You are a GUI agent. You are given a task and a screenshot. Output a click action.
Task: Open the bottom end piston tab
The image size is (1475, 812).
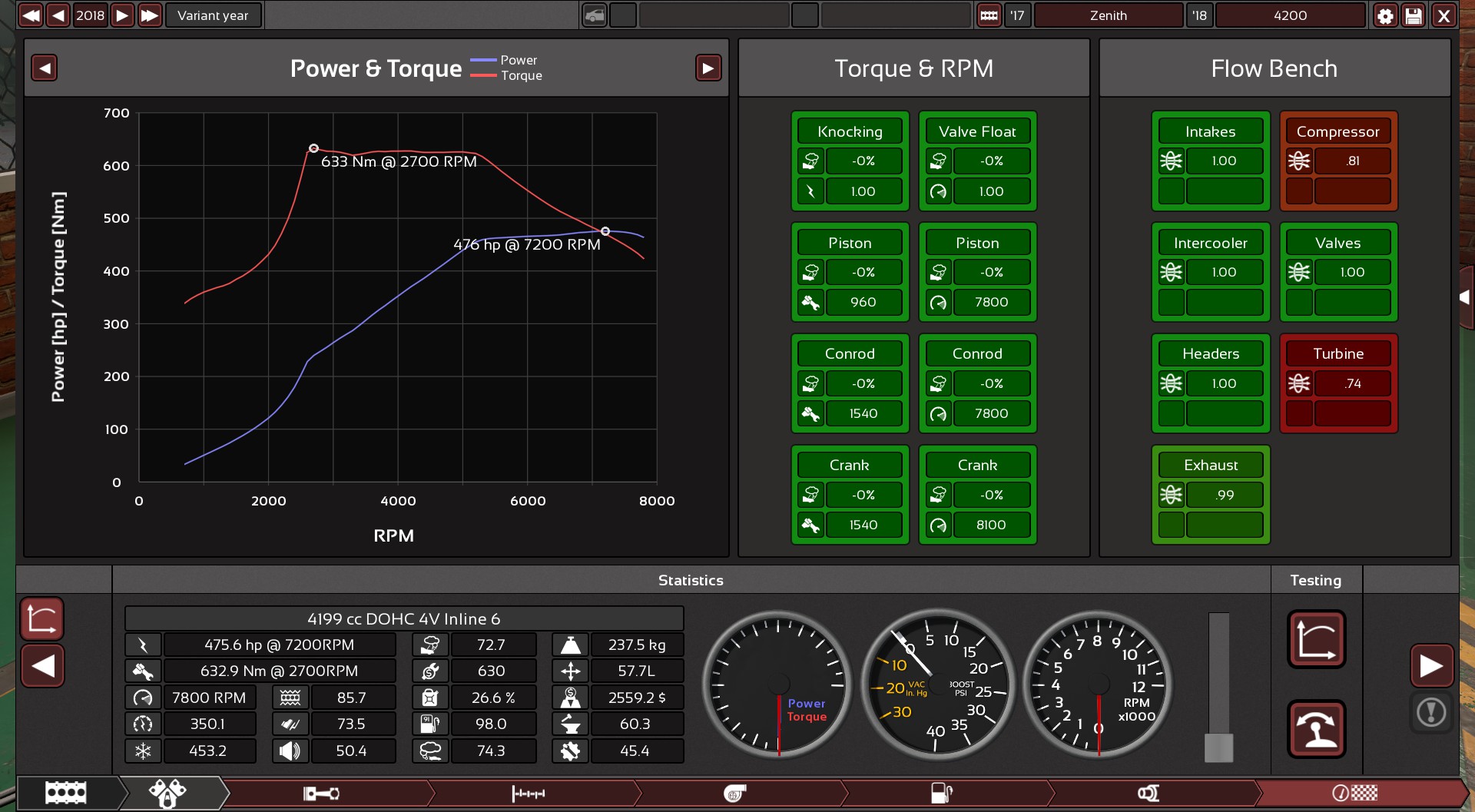321,793
